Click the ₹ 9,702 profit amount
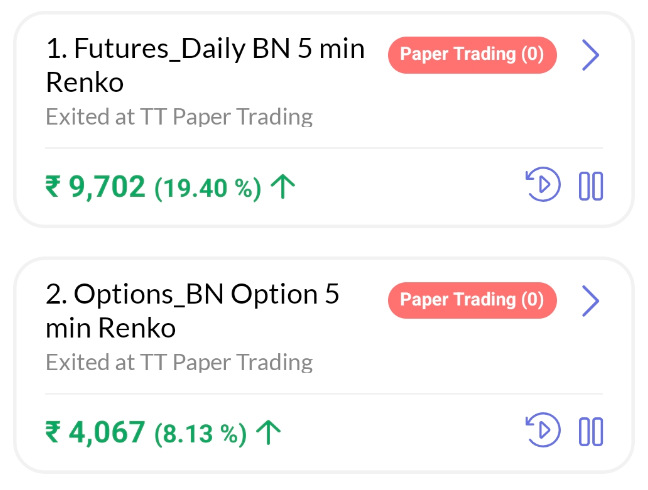Viewport: 648px width, 490px height. click(107, 186)
